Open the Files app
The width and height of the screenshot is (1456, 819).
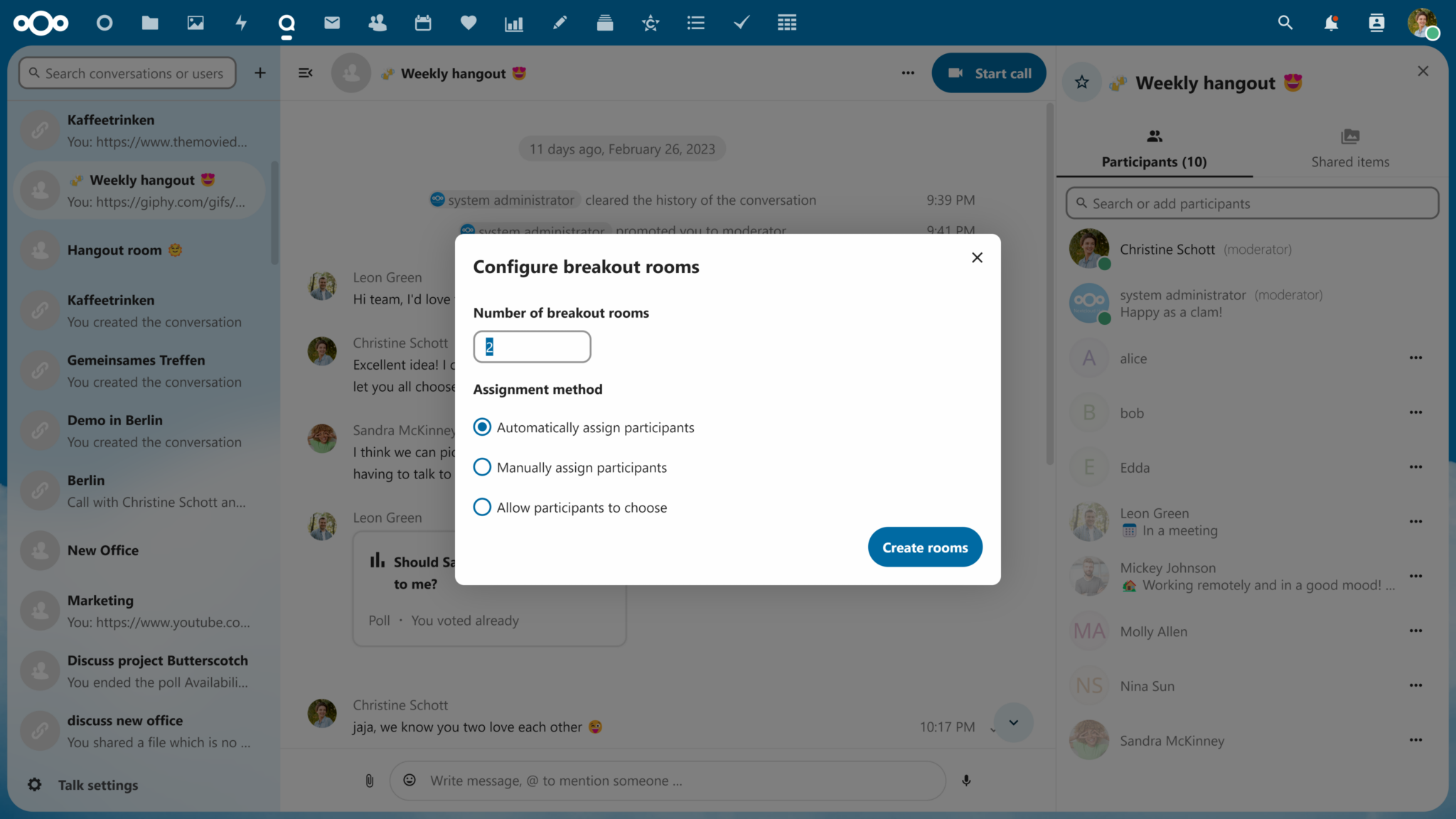click(150, 22)
